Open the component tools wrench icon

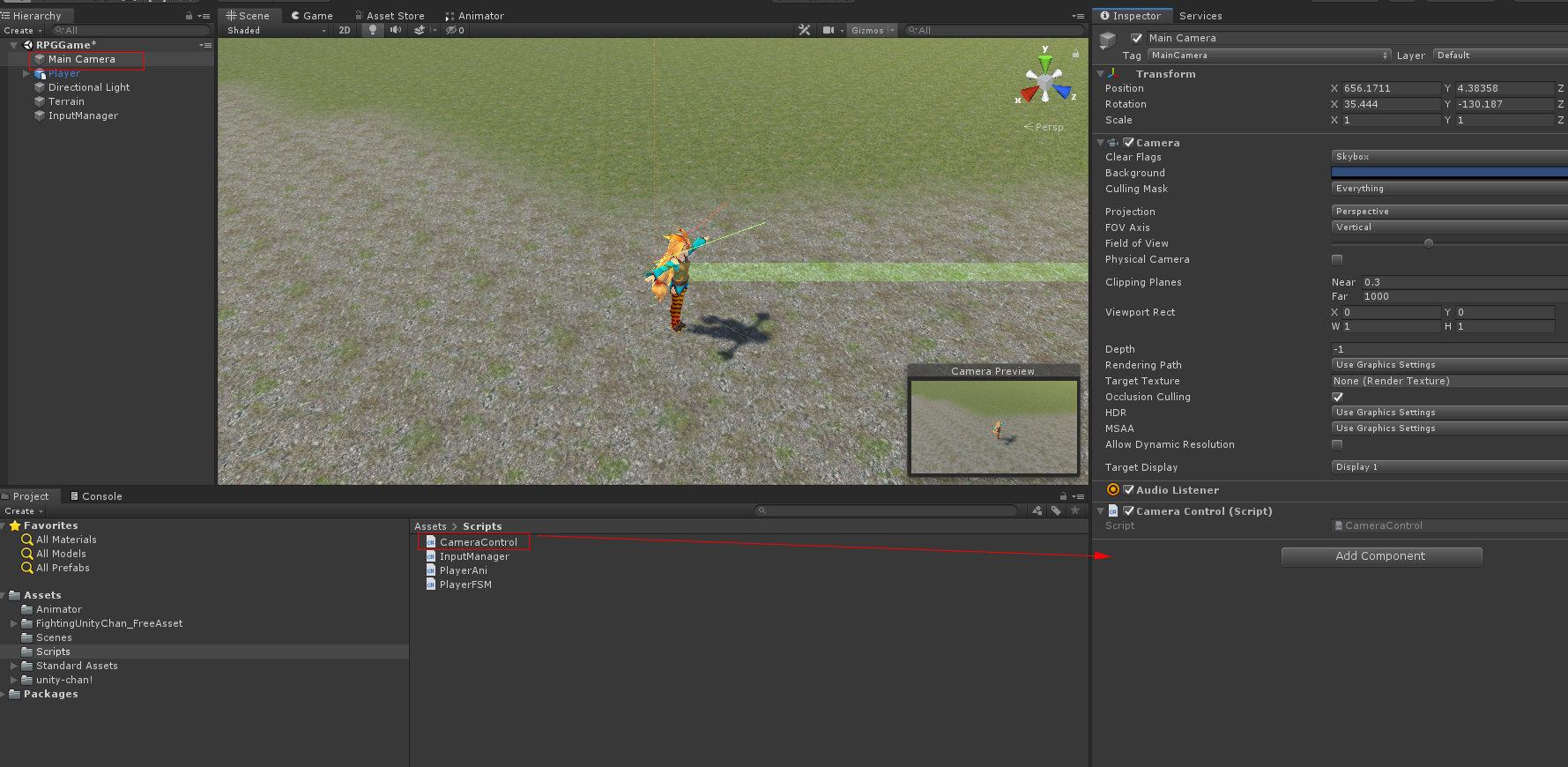[804, 30]
